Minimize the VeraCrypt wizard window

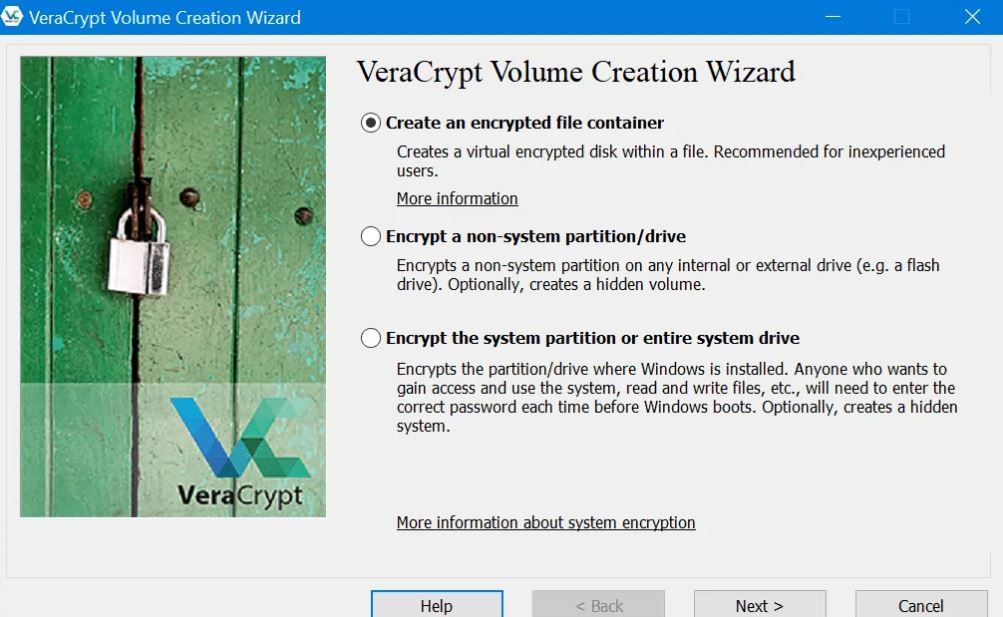(833, 17)
